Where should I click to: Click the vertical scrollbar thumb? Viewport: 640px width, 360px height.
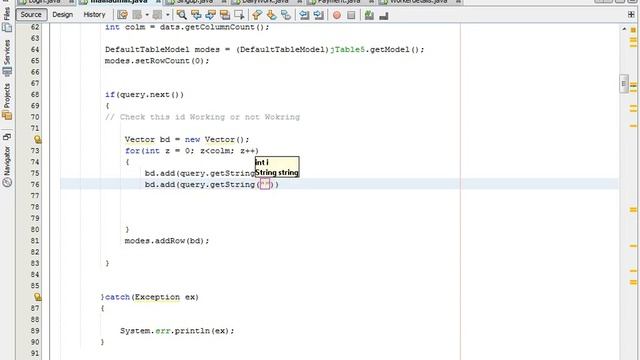click(x=623, y=84)
